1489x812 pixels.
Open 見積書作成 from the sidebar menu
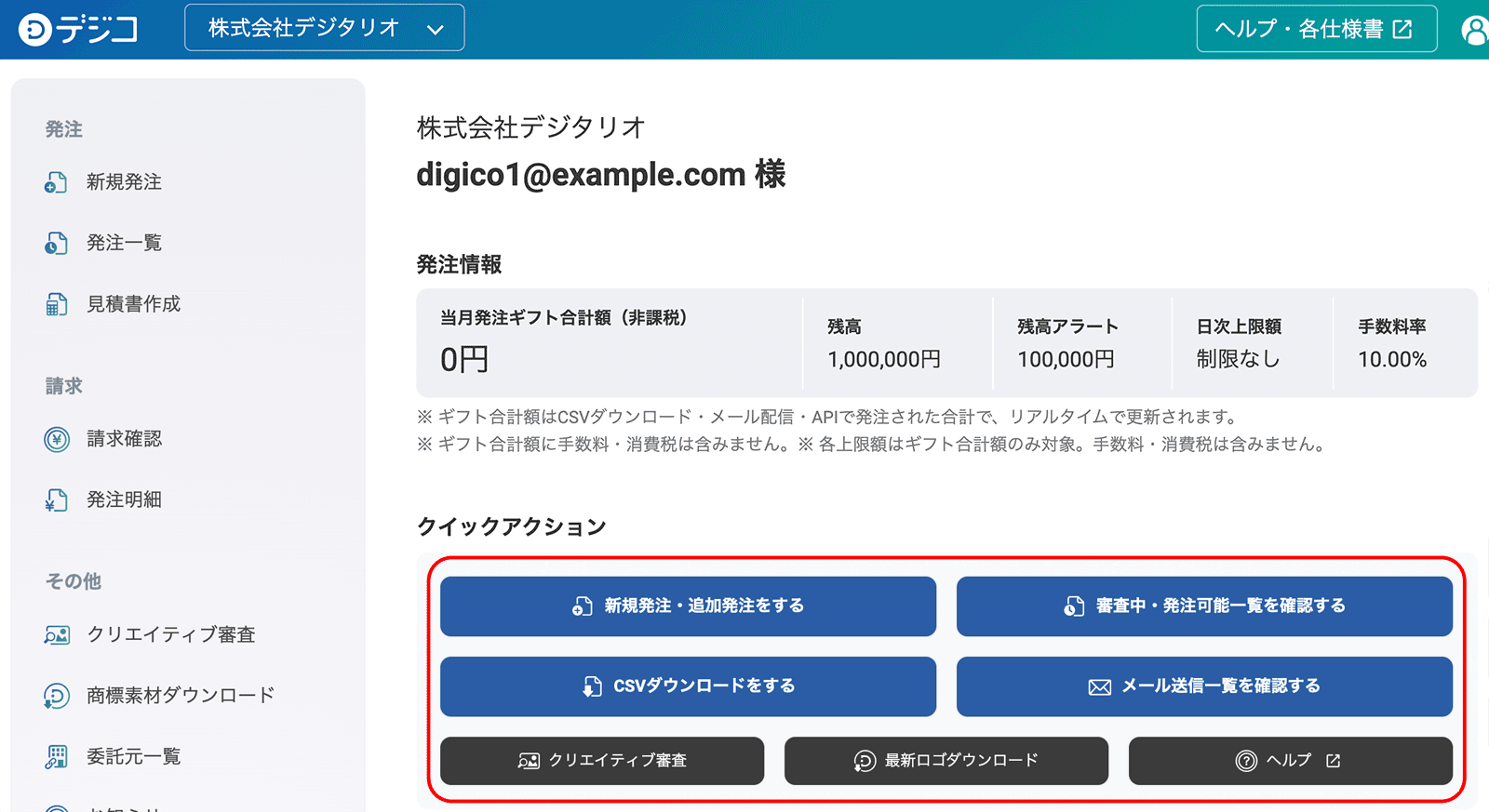tap(133, 304)
